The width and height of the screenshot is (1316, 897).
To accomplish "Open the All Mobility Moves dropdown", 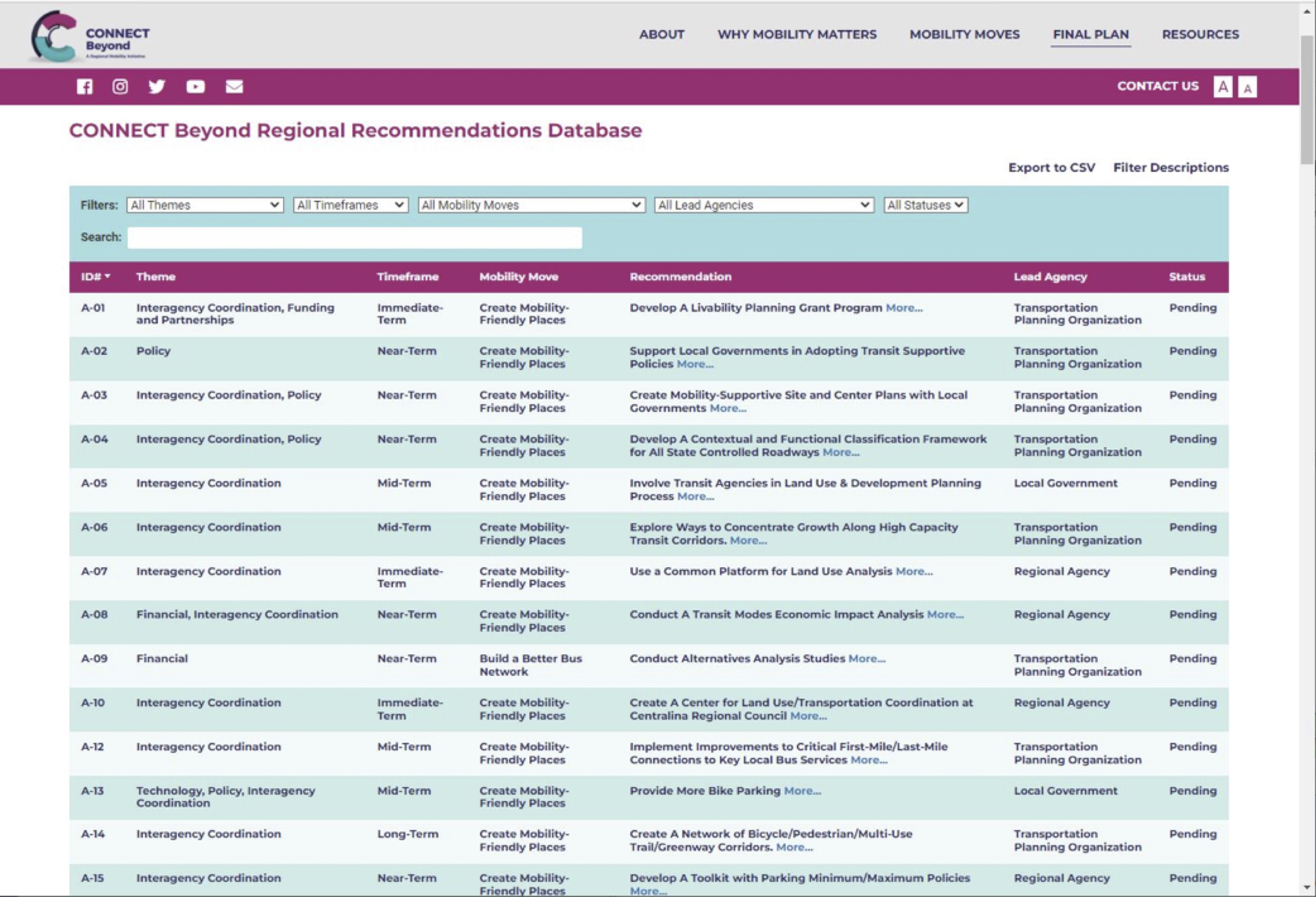I will coord(532,205).
